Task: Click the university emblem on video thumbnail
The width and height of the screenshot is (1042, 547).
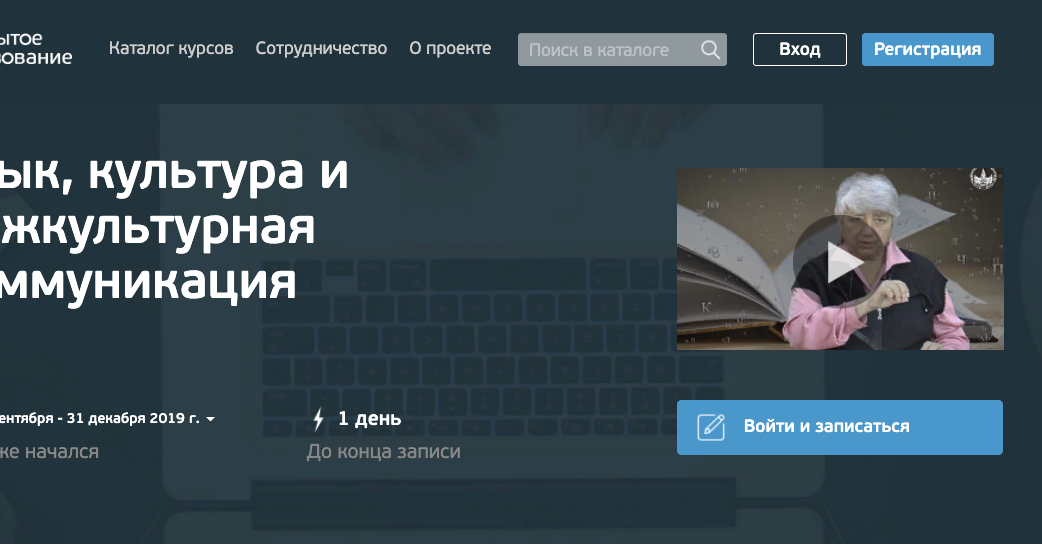Action: click(982, 179)
